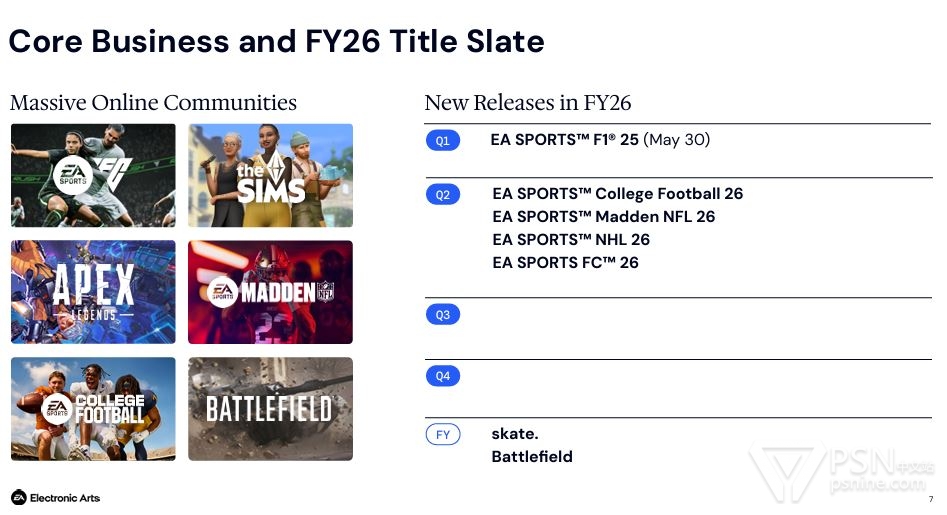Select the Q3 quarter badge
This screenshot has height=515, width=947.
pos(443,315)
